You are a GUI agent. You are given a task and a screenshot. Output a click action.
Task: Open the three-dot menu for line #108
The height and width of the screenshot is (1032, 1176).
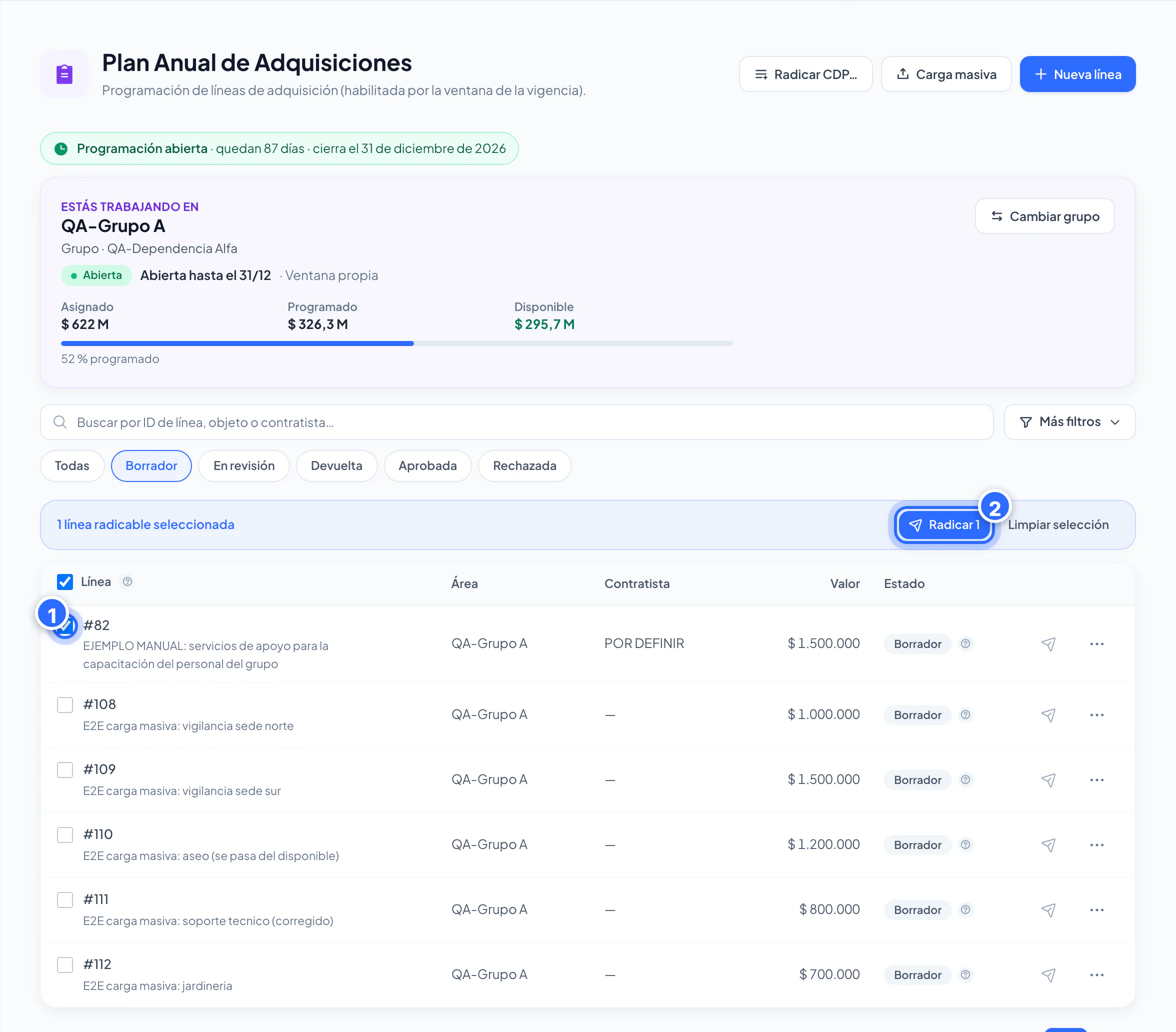[x=1096, y=715]
